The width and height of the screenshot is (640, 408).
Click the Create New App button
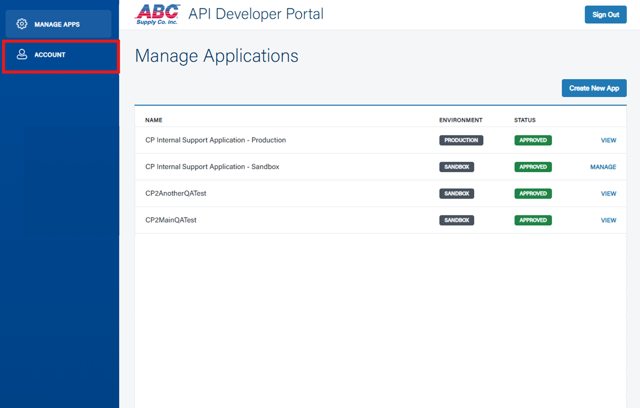coord(594,88)
